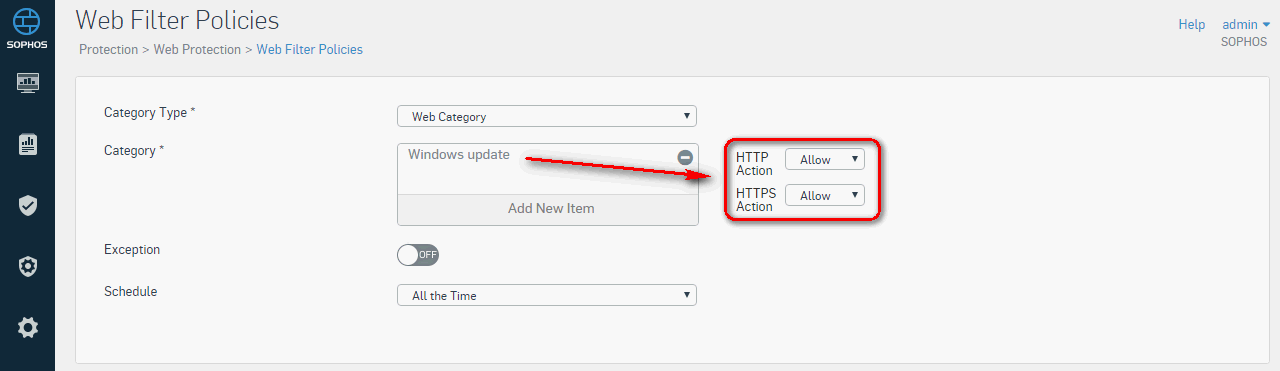The height and width of the screenshot is (371, 1280).
Task: Open the monitor dashboard sidebar icon
Action: 28,82
